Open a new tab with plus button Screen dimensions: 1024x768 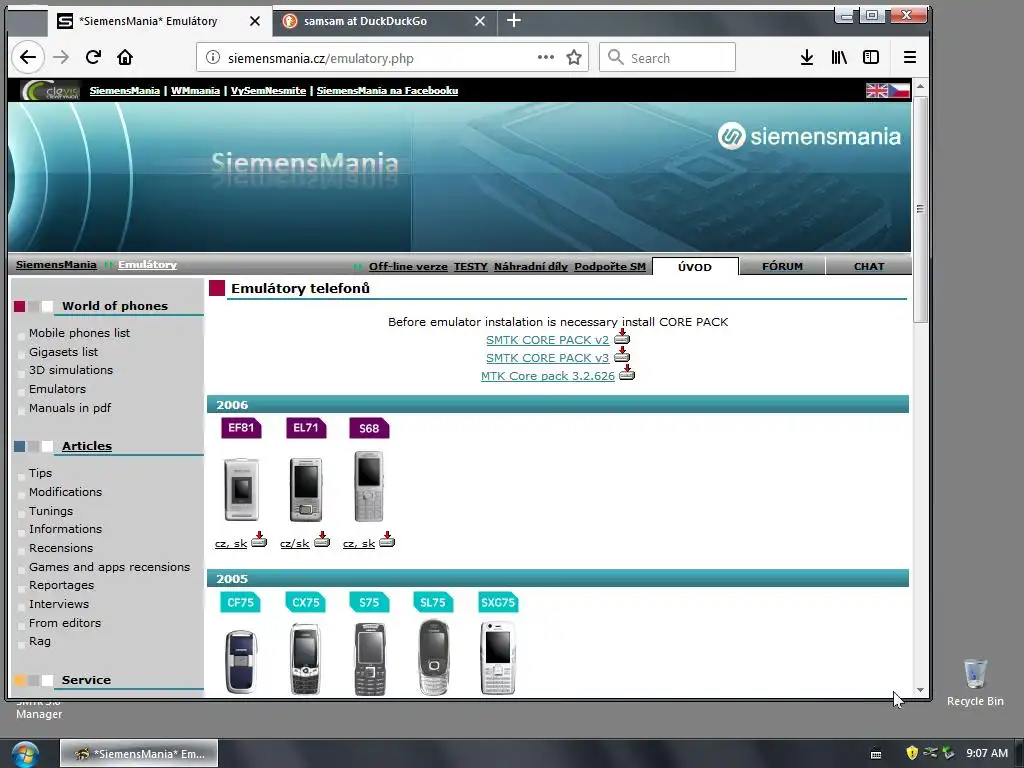point(514,21)
